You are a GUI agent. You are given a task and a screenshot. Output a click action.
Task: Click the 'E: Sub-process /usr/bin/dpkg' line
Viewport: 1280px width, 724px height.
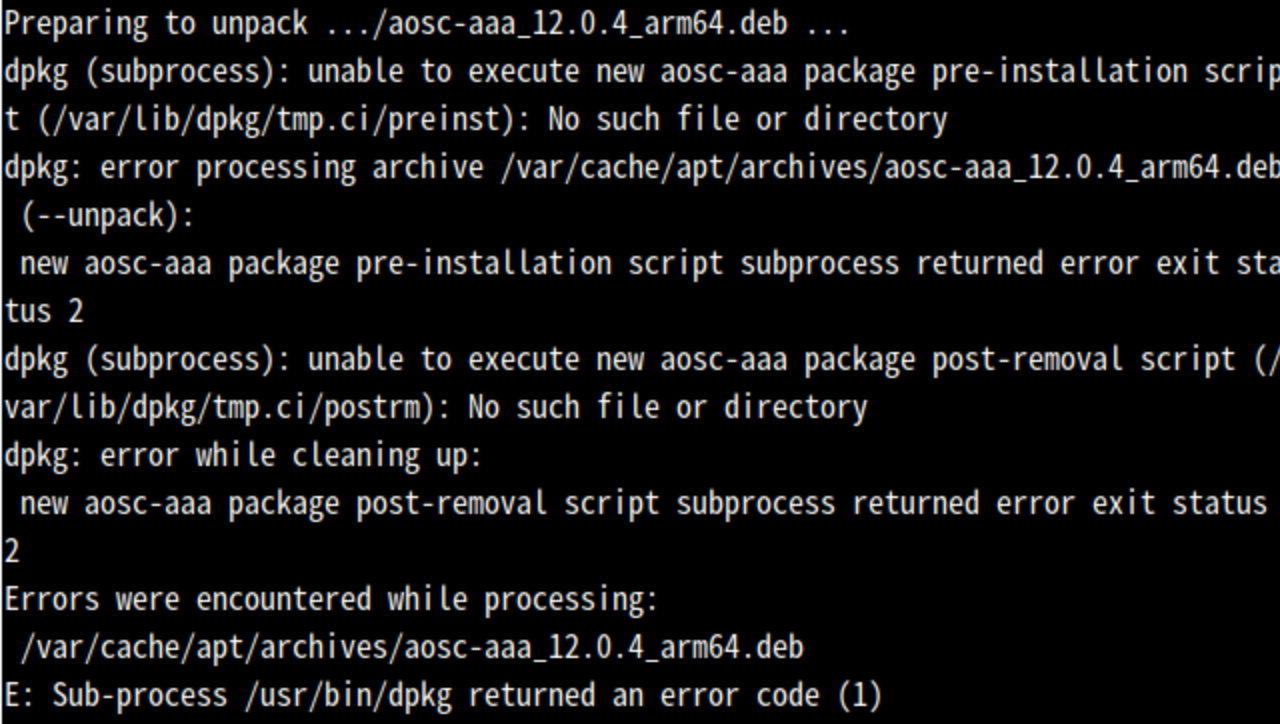click(x=443, y=696)
